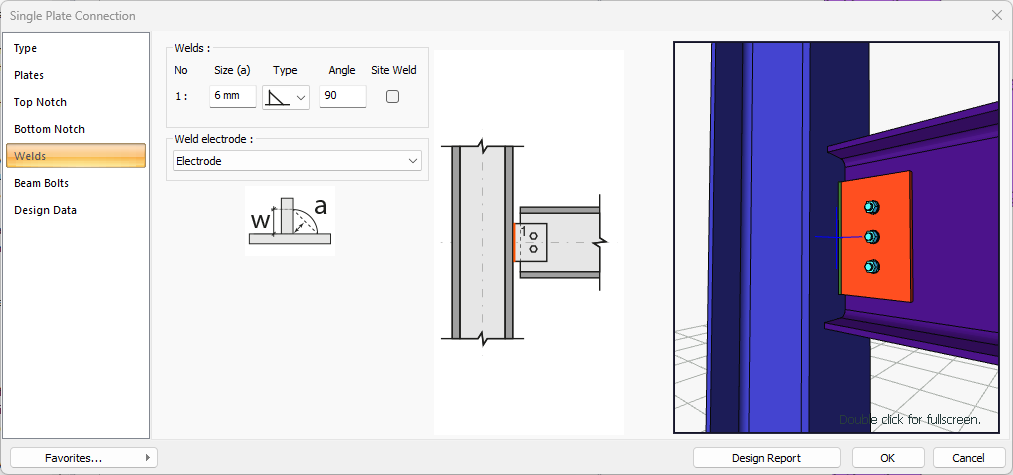Screen dimensions: 1013x475
Task: Click the weld Angle field
Action: (x=343, y=96)
